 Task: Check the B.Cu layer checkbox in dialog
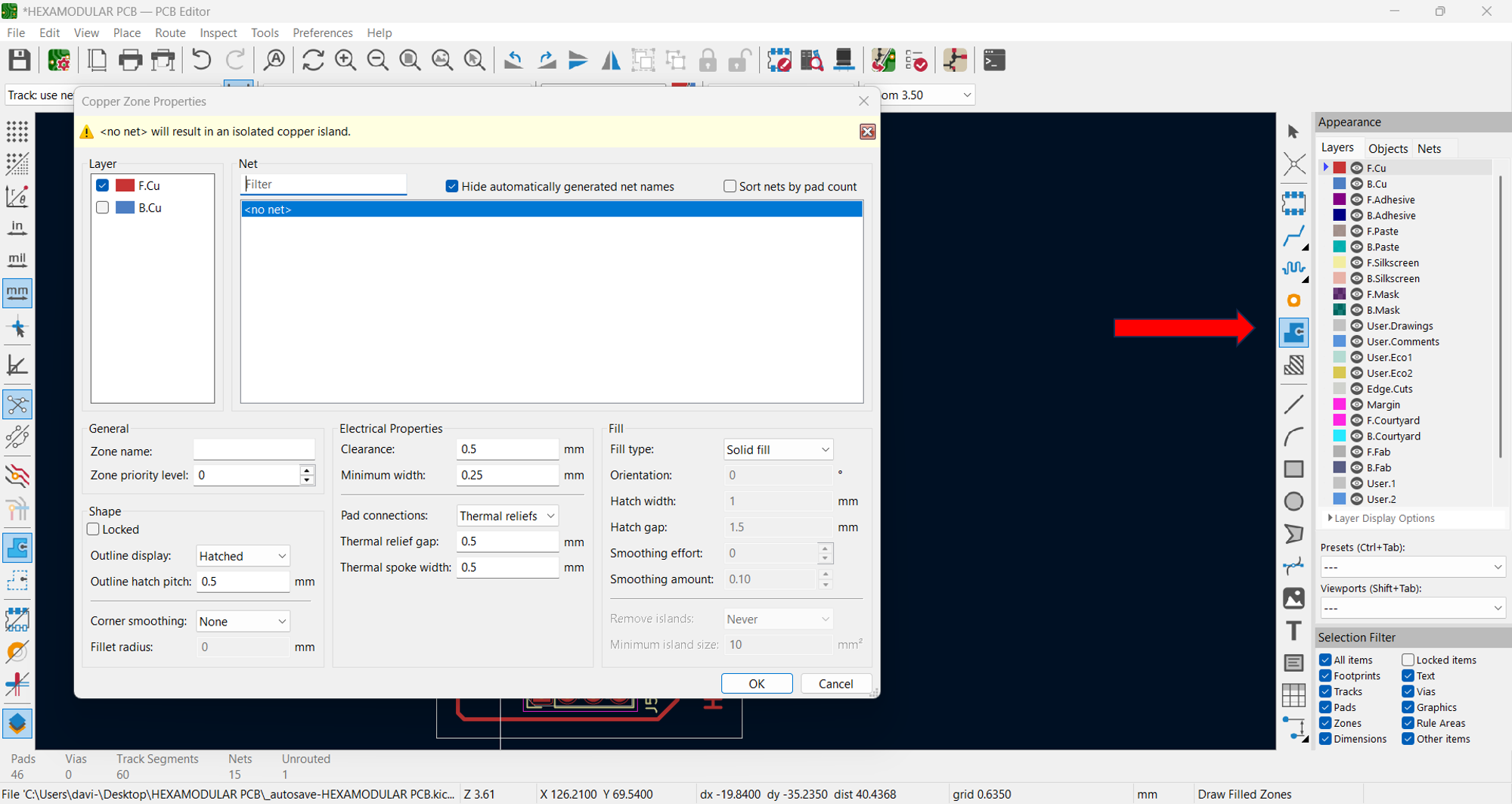[x=103, y=207]
